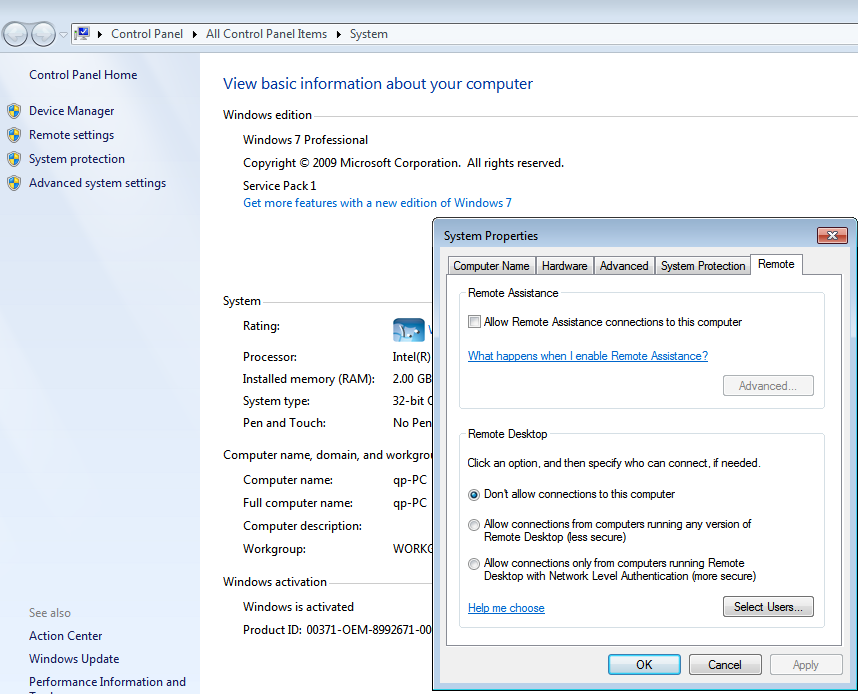Click the System breadcrumb item
The height and width of the screenshot is (694, 858).
coord(368,34)
